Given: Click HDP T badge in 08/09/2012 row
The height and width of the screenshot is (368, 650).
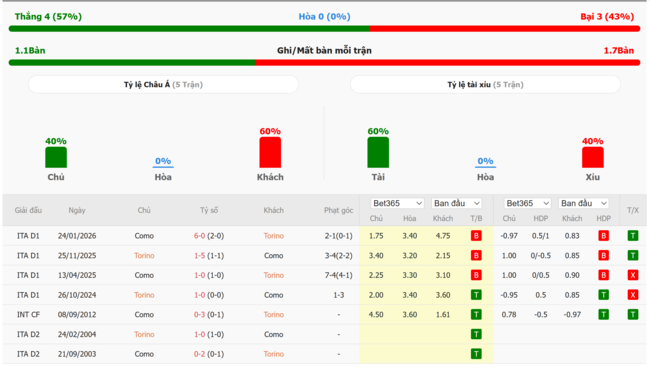Looking at the screenshot, I should (x=604, y=315).
